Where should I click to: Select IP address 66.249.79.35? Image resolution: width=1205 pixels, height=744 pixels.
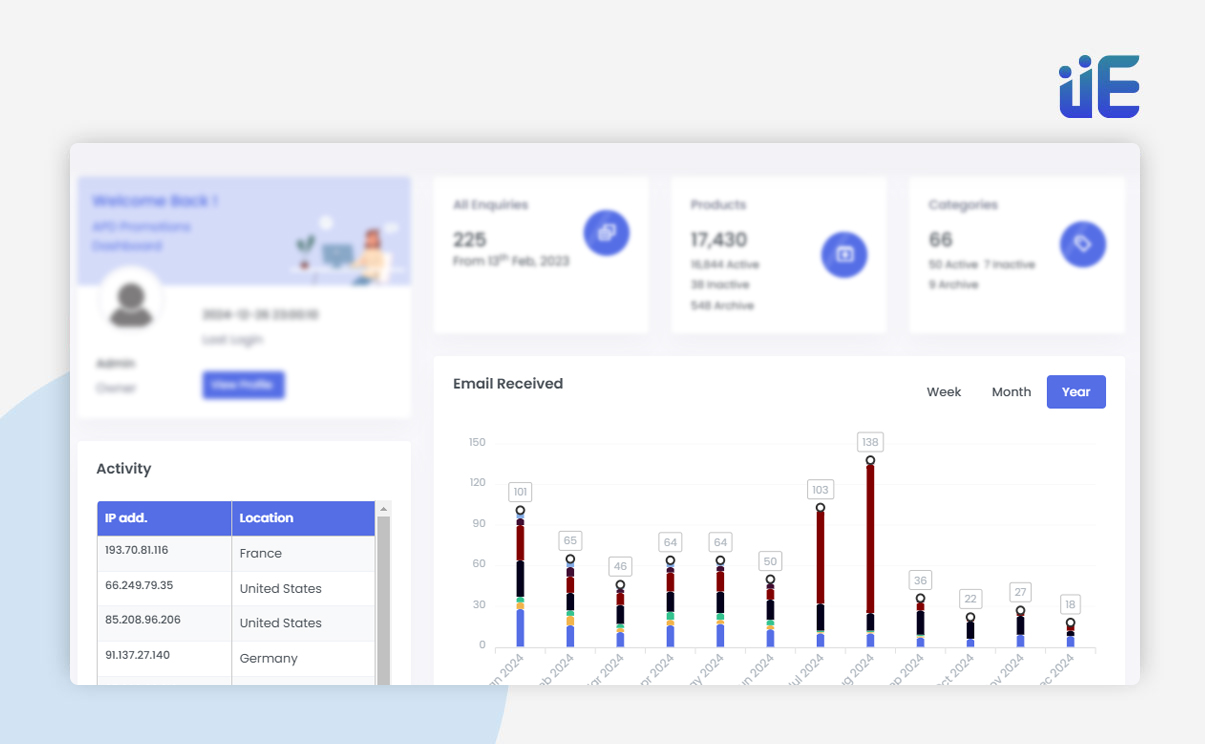139,585
